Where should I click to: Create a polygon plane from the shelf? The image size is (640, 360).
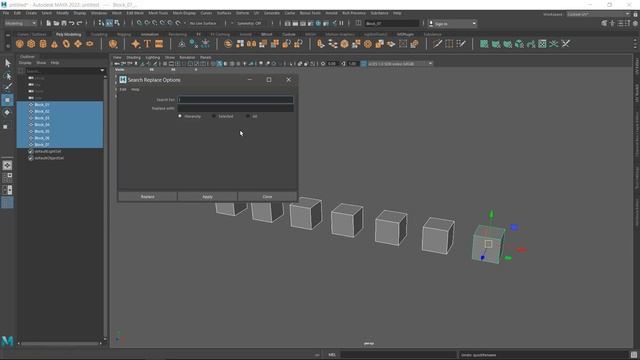78,44
